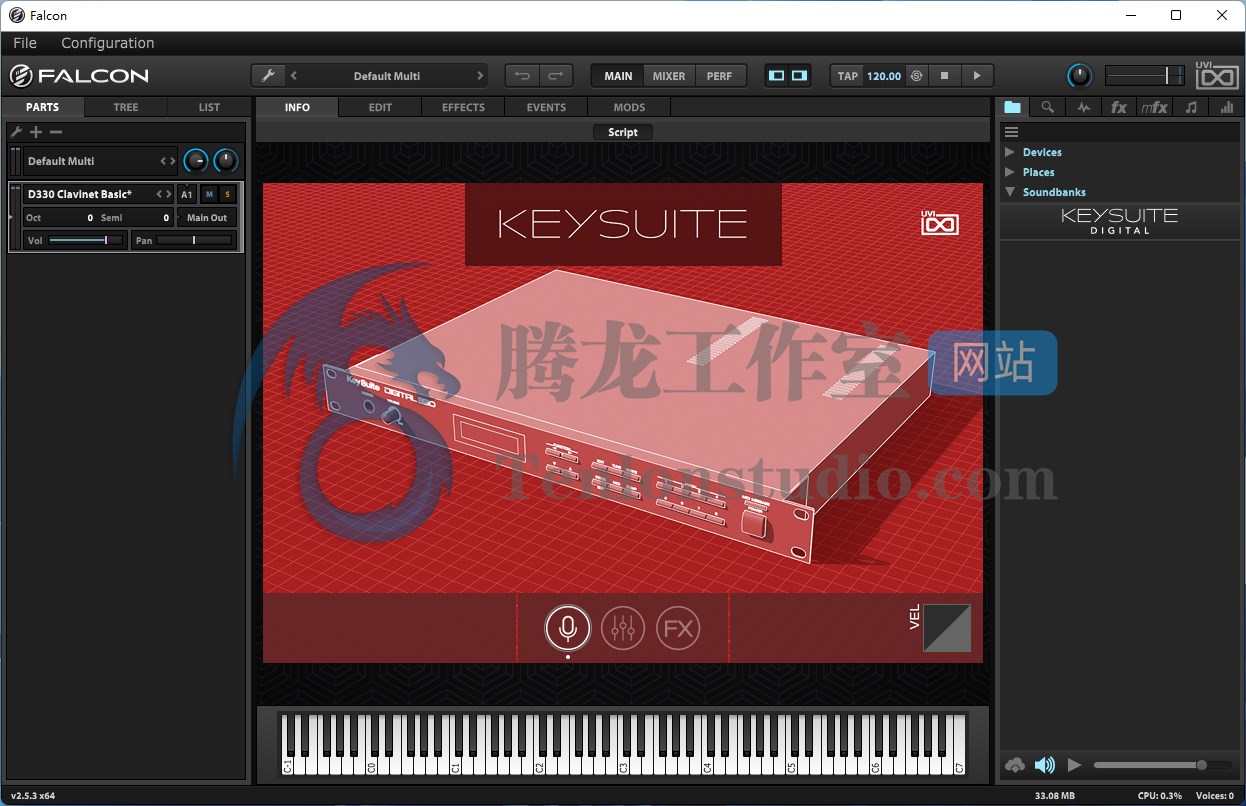Add a new part with plus icon

[36, 132]
